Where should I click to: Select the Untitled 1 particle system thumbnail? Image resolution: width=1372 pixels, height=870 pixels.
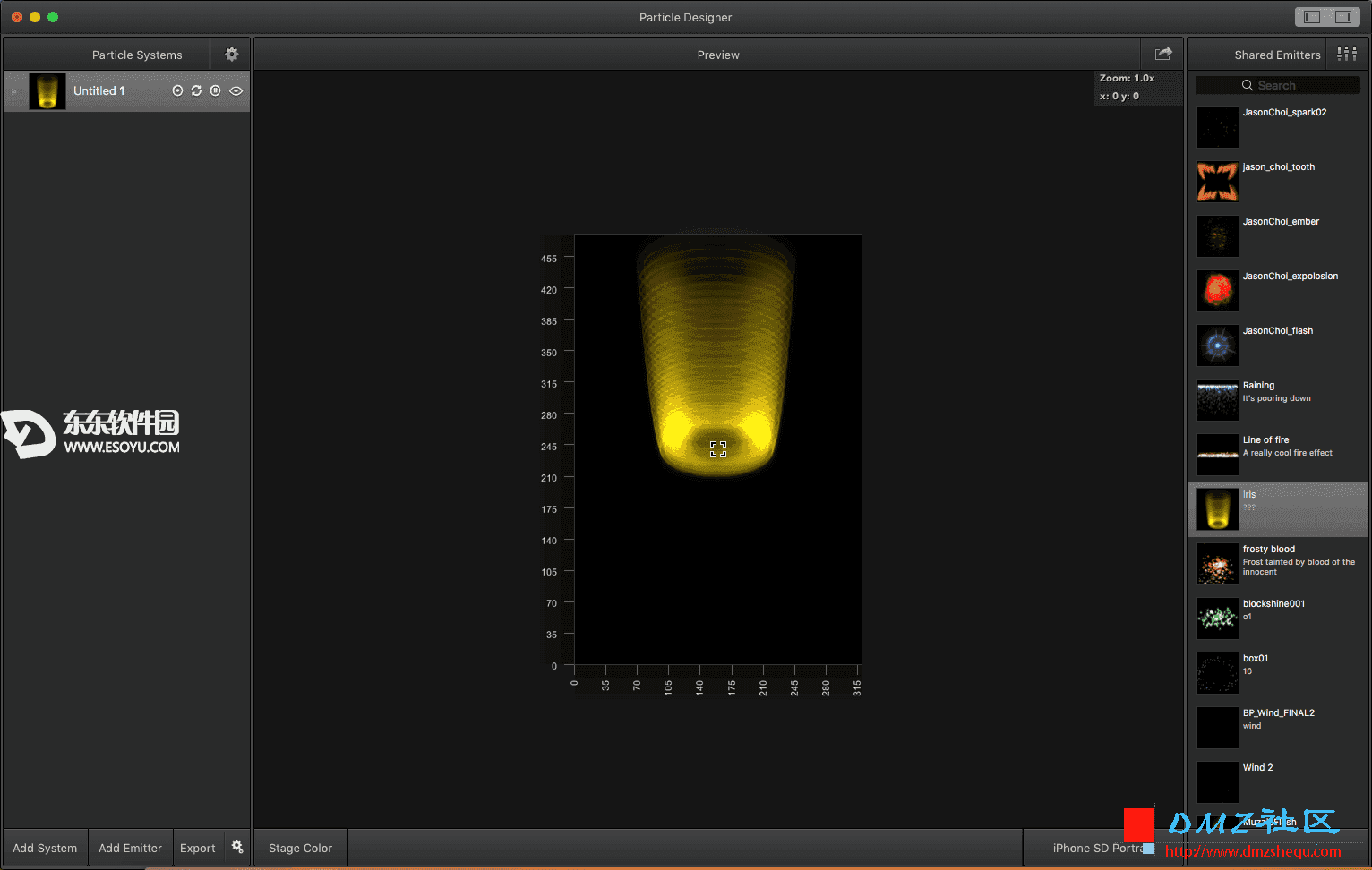tap(47, 91)
